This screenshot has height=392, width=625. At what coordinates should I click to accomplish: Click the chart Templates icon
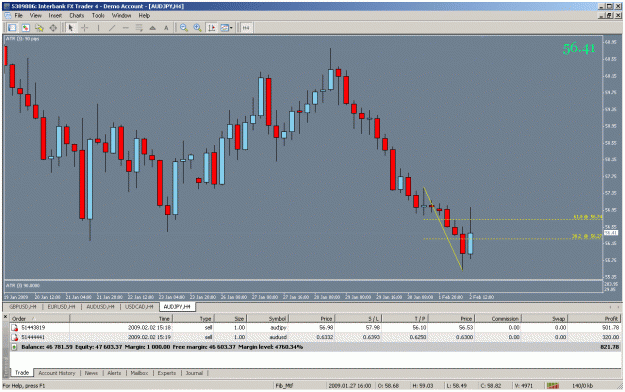pyautogui.click(x=224, y=28)
